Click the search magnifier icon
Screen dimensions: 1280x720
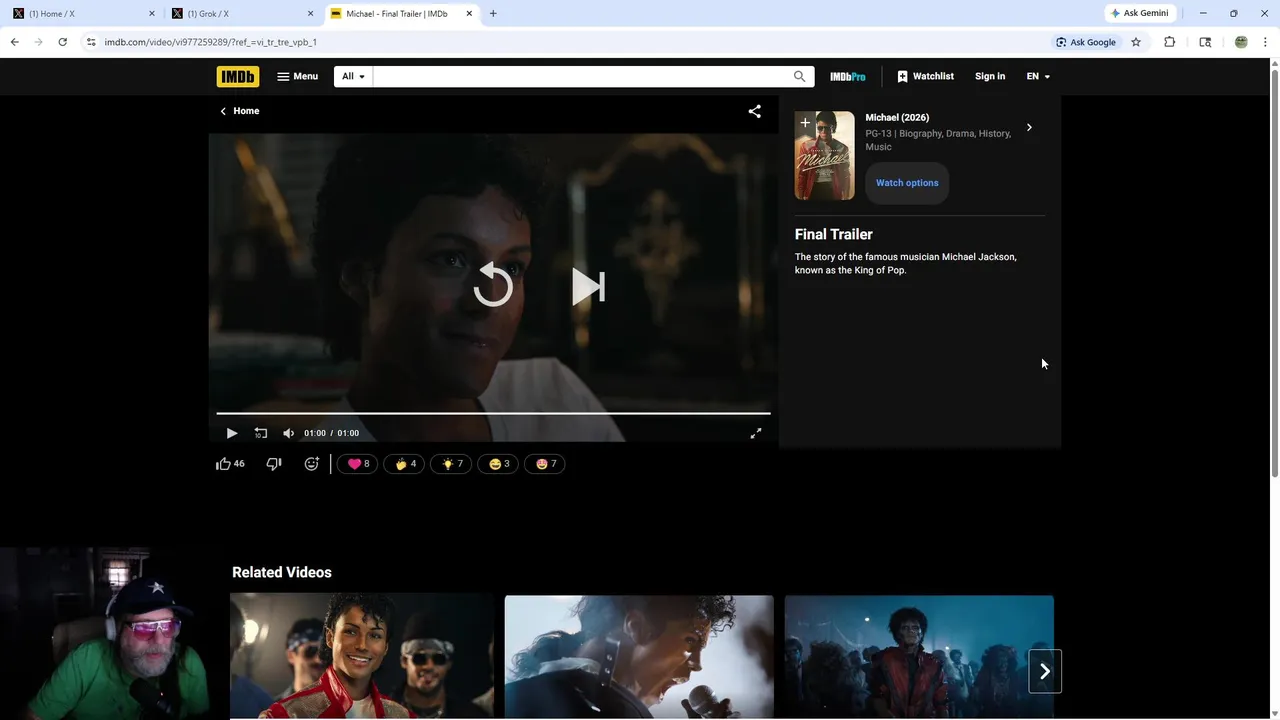[800, 76]
